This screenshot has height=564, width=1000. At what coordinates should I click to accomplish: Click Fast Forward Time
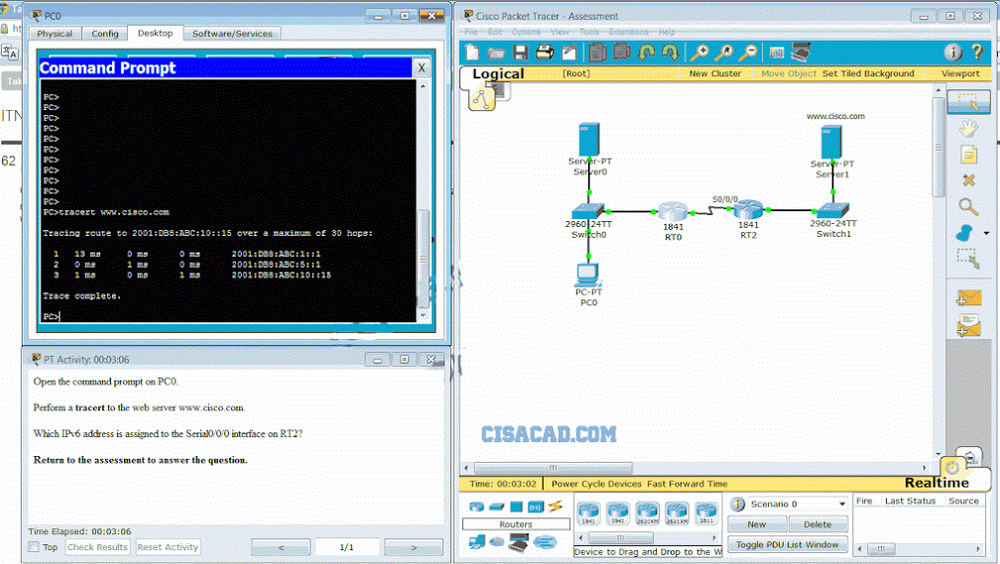pyautogui.click(x=687, y=484)
